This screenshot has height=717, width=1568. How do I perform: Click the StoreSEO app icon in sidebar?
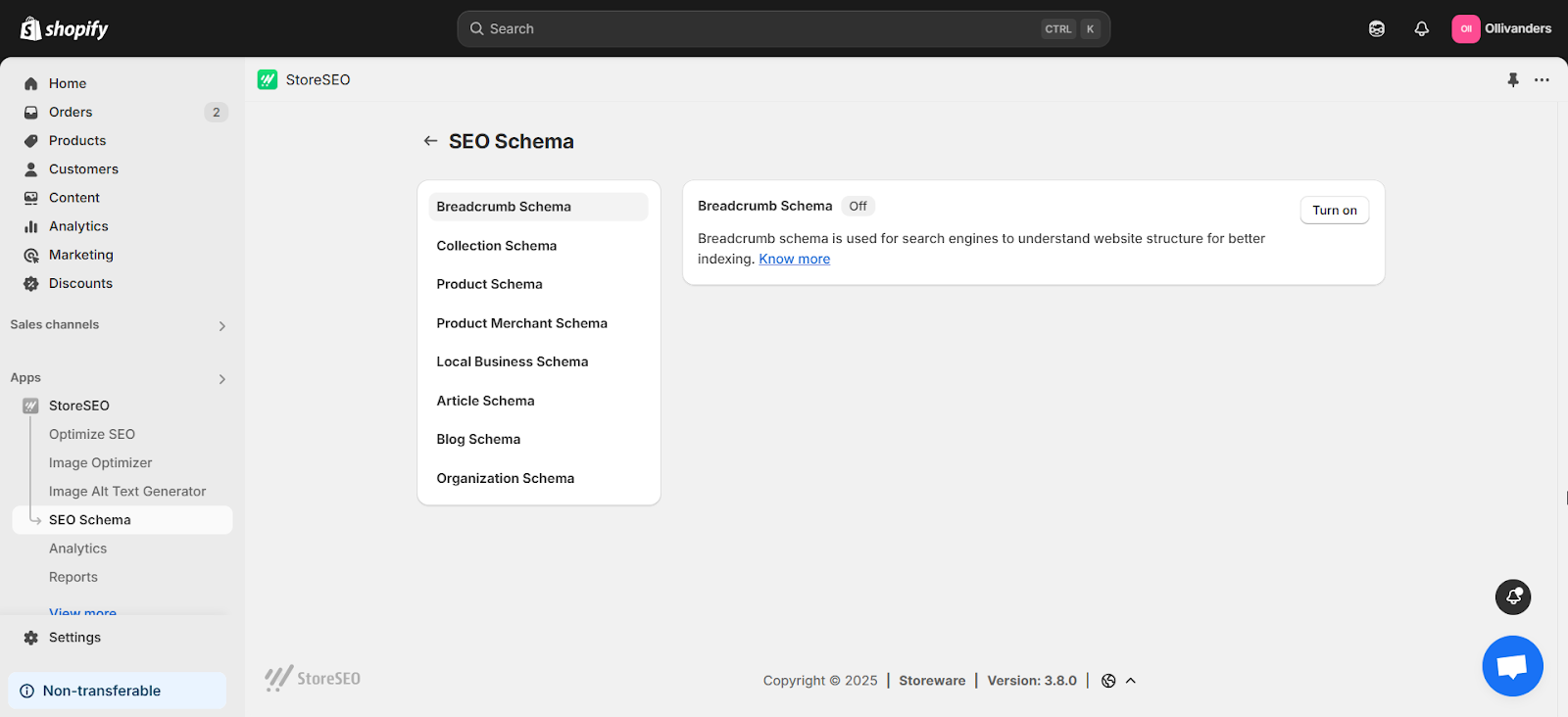31,406
